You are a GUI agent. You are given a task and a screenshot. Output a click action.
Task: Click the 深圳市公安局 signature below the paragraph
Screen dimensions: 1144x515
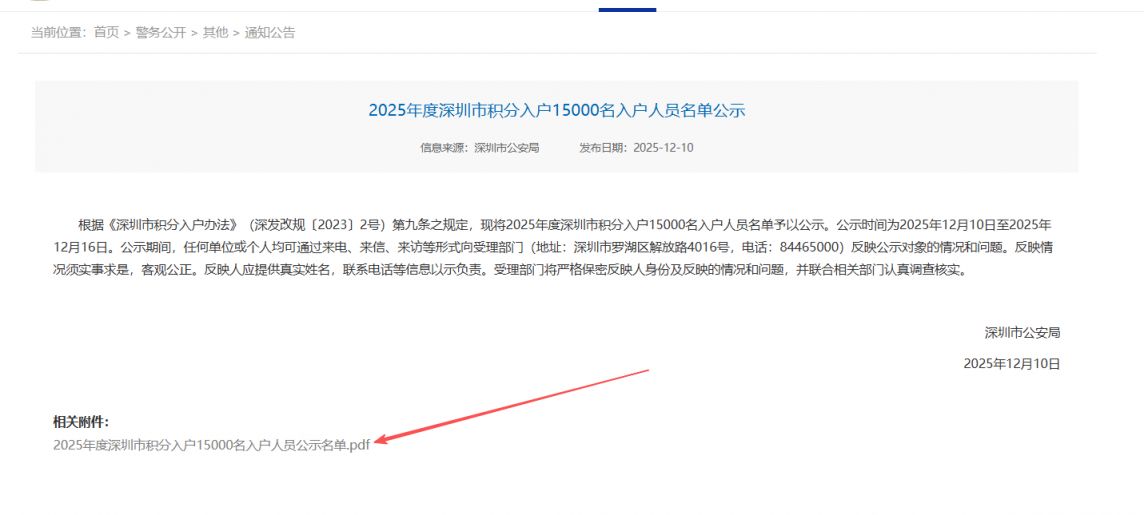(1022, 333)
